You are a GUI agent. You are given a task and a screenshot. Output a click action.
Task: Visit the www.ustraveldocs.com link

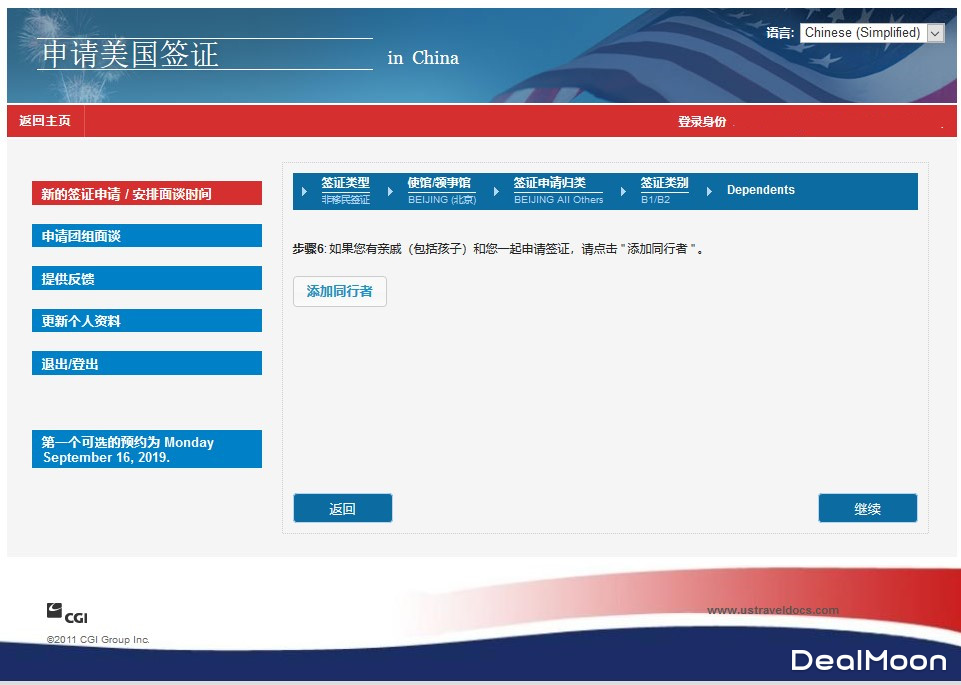pos(774,609)
